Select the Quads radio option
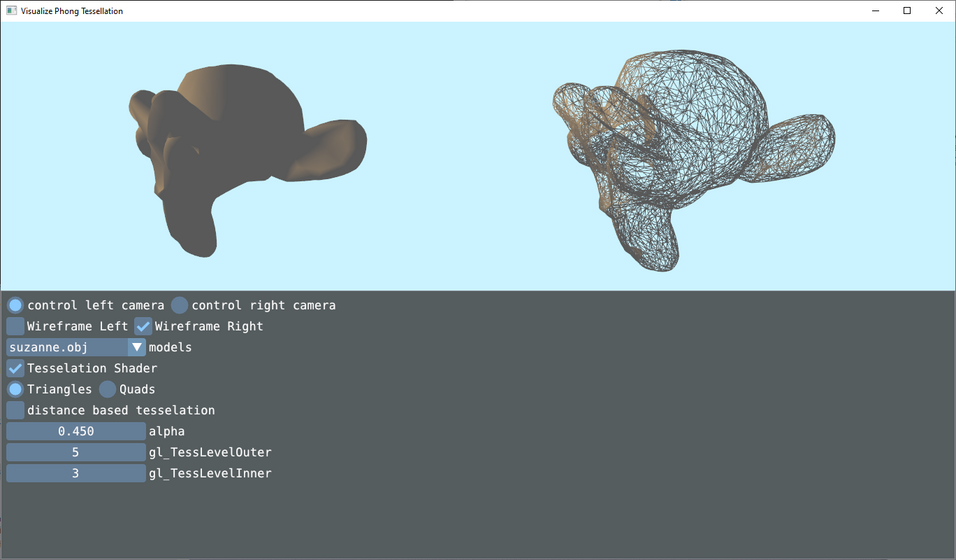This screenshot has height=560, width=956. 108,389
